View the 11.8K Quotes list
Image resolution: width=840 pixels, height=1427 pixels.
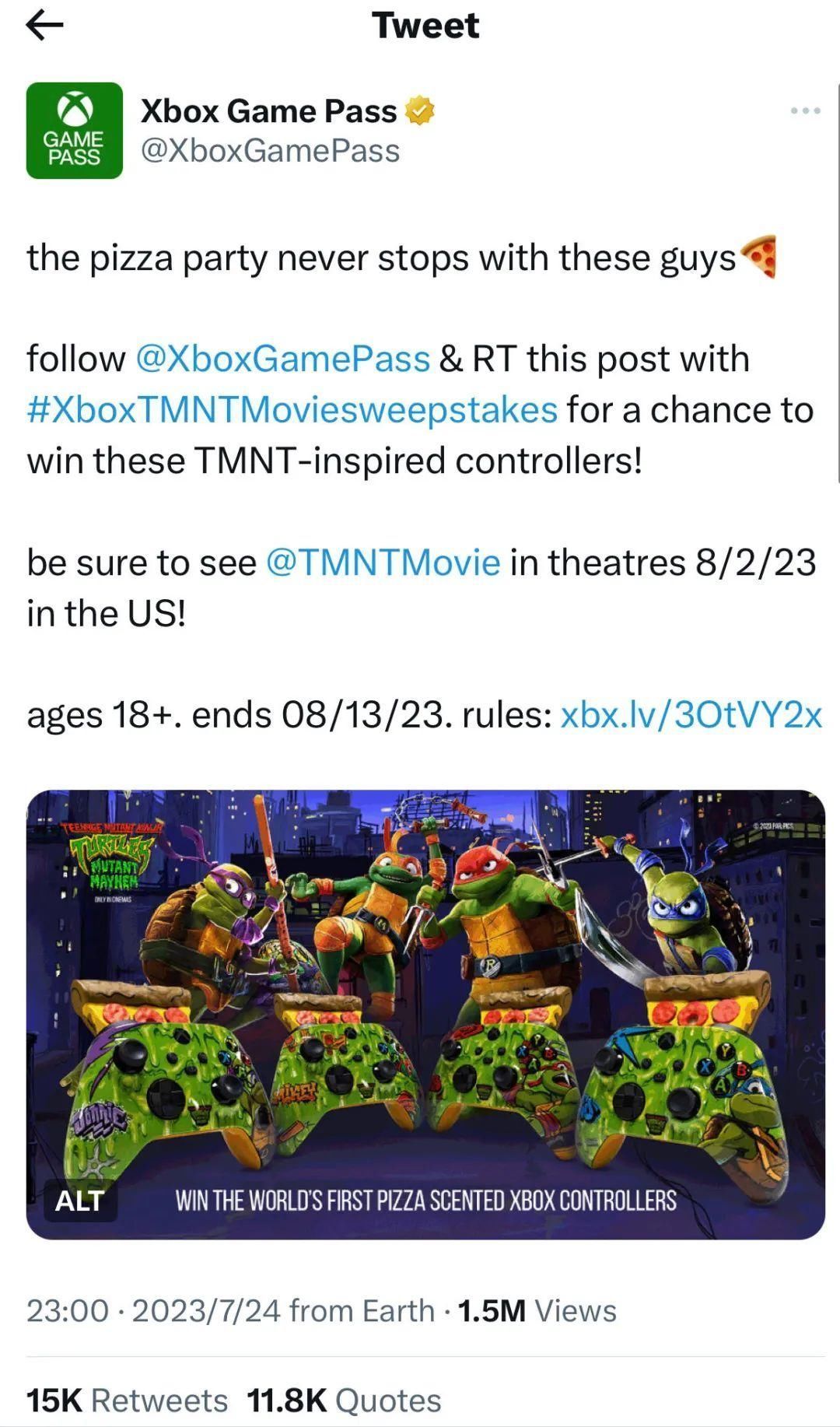tap(344, 1401)
